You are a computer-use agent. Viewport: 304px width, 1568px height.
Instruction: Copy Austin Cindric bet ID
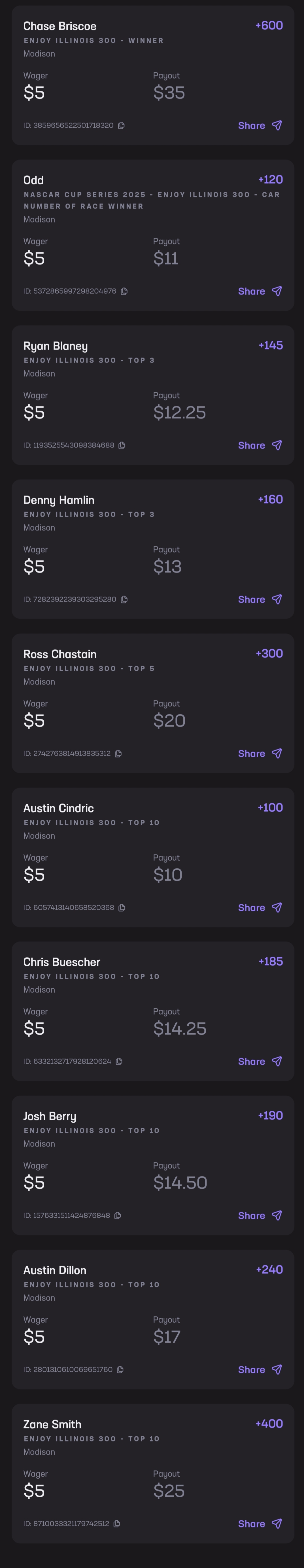click(122, 908)
